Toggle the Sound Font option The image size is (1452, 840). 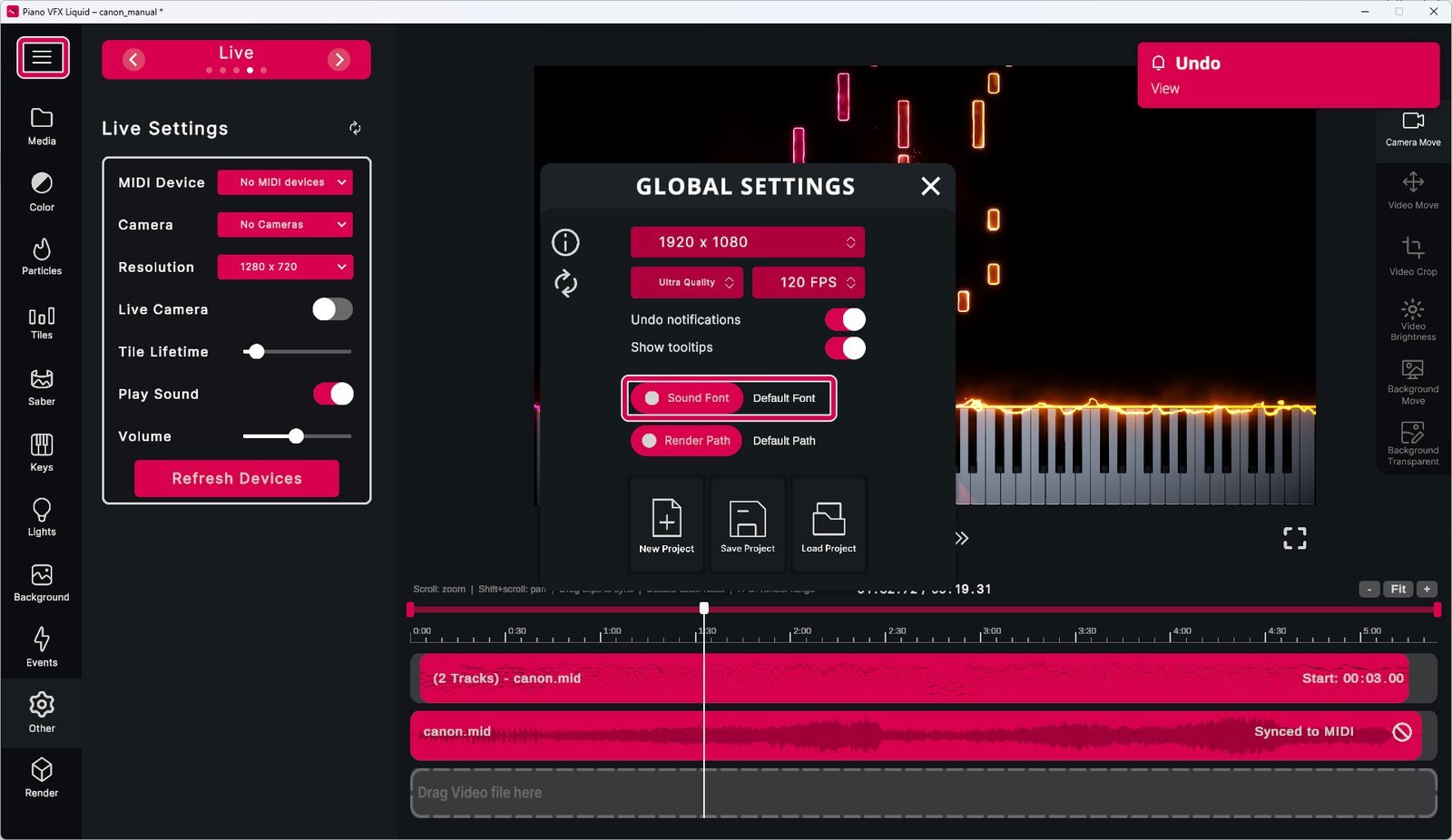coord(687,398)
